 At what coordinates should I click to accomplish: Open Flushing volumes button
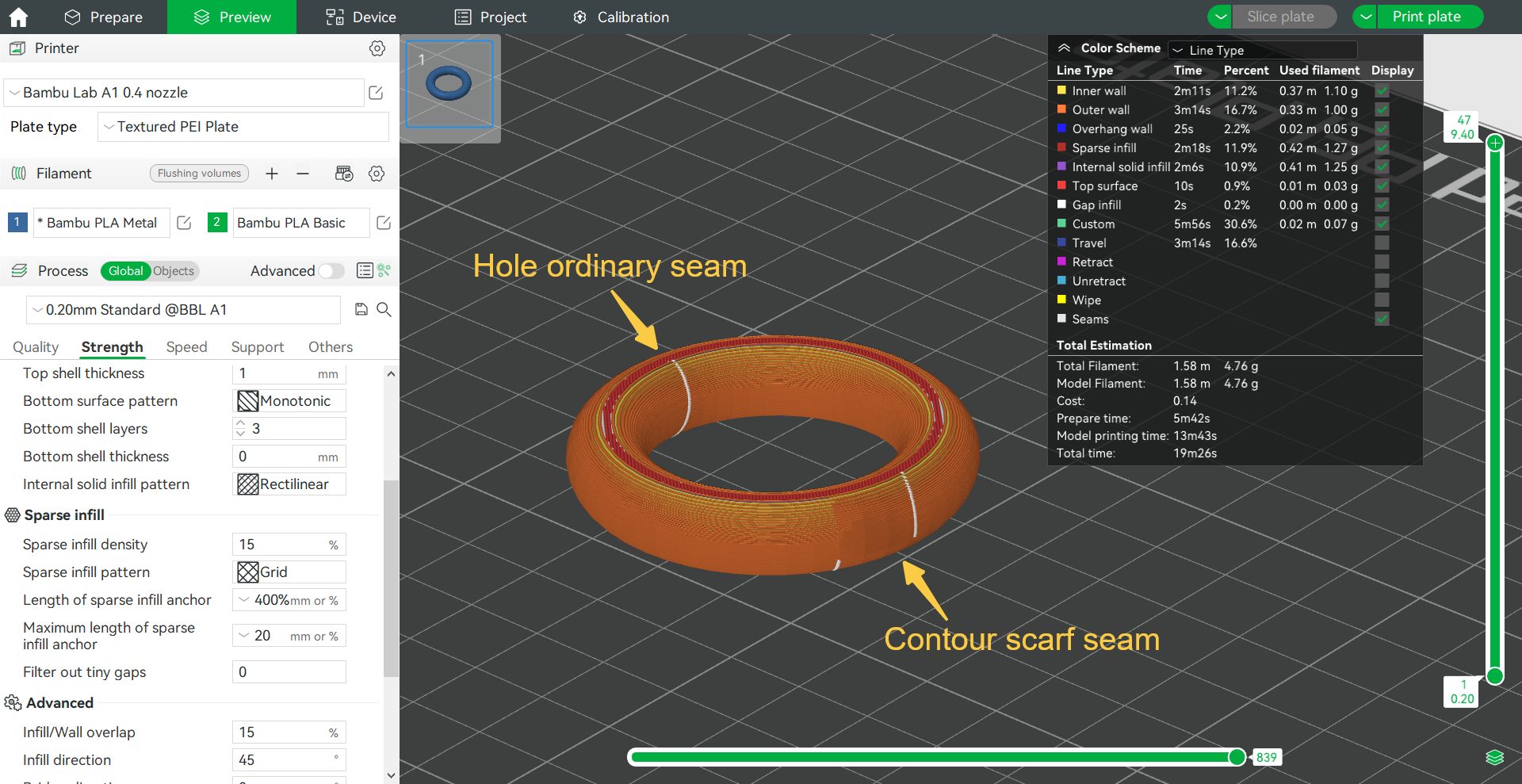(x=199, y=174)
